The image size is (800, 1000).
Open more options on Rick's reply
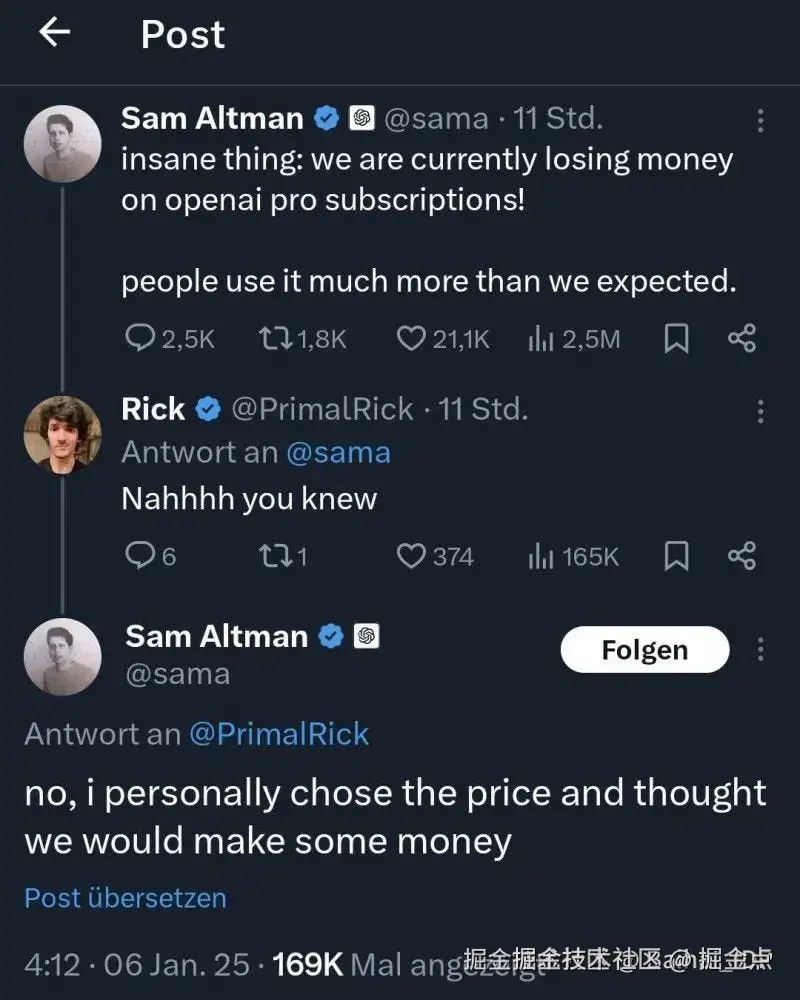[x=760, y=410]
